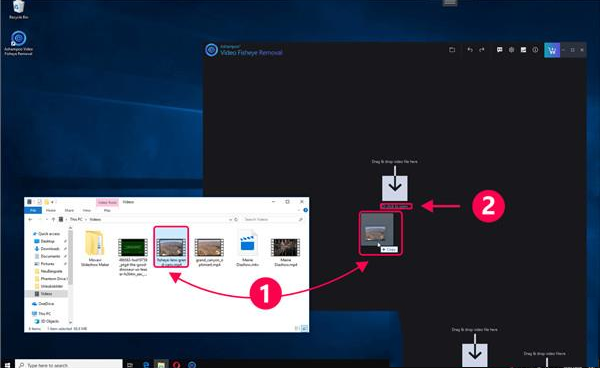Select the Meine Diashow project file

pyautogui.click(x=248, y=248)
